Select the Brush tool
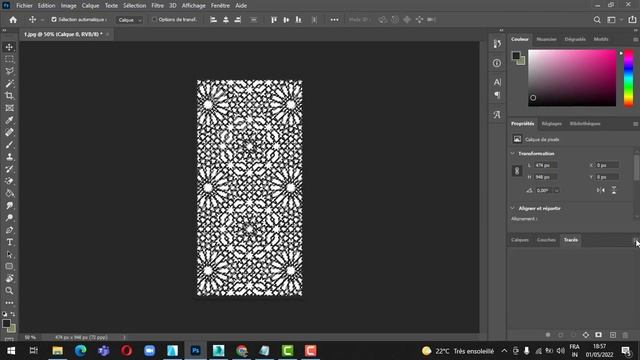Viewport: 640px width, 360px height. pyautogui.click(x=9, y=144)
